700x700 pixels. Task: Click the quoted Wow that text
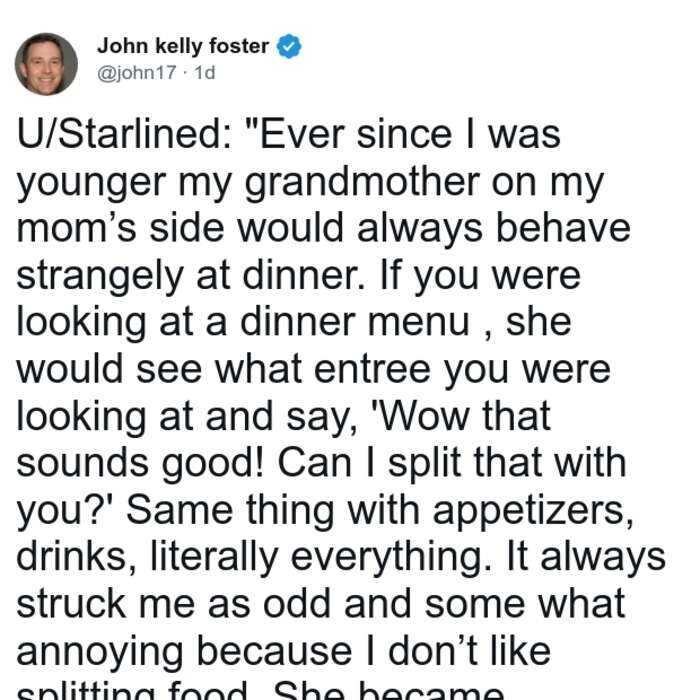(x=464, y=417)
